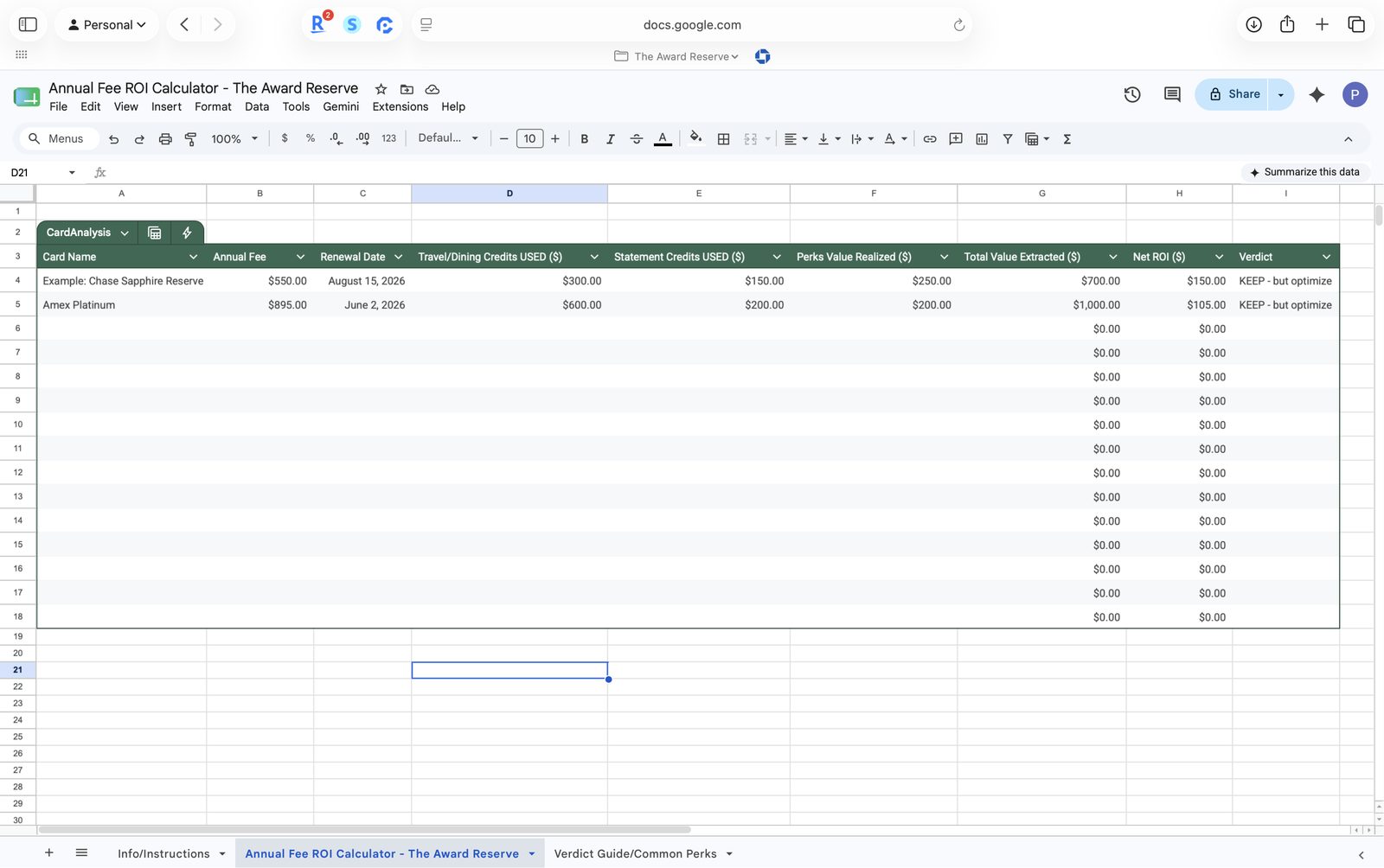Open horizontal align options

[x=796, y=139]
